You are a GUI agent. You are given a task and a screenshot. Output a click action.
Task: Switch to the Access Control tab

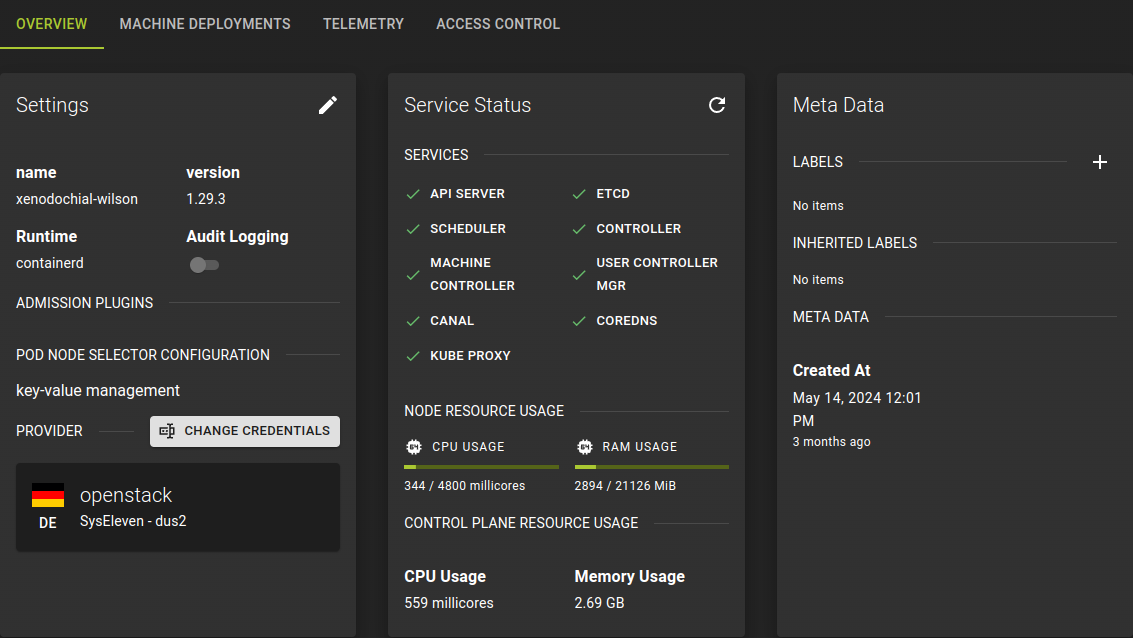(497, 23)
